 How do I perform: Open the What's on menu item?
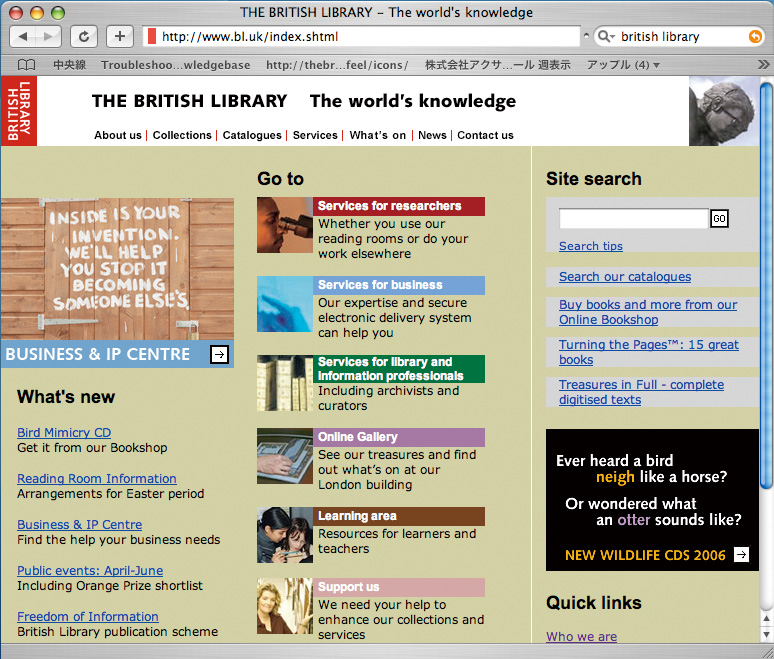[378, 135]
